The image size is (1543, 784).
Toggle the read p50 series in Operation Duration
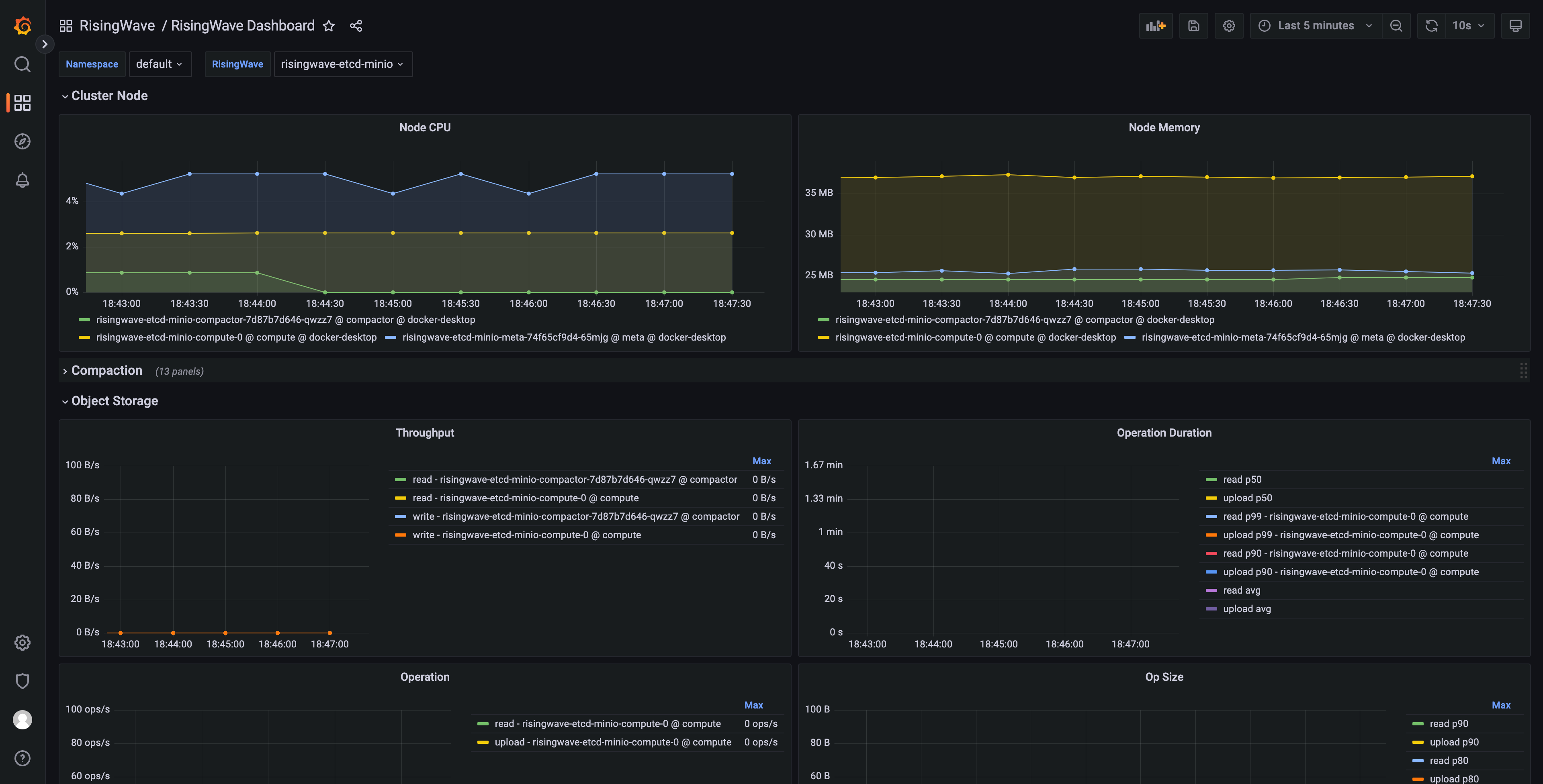1242,479
